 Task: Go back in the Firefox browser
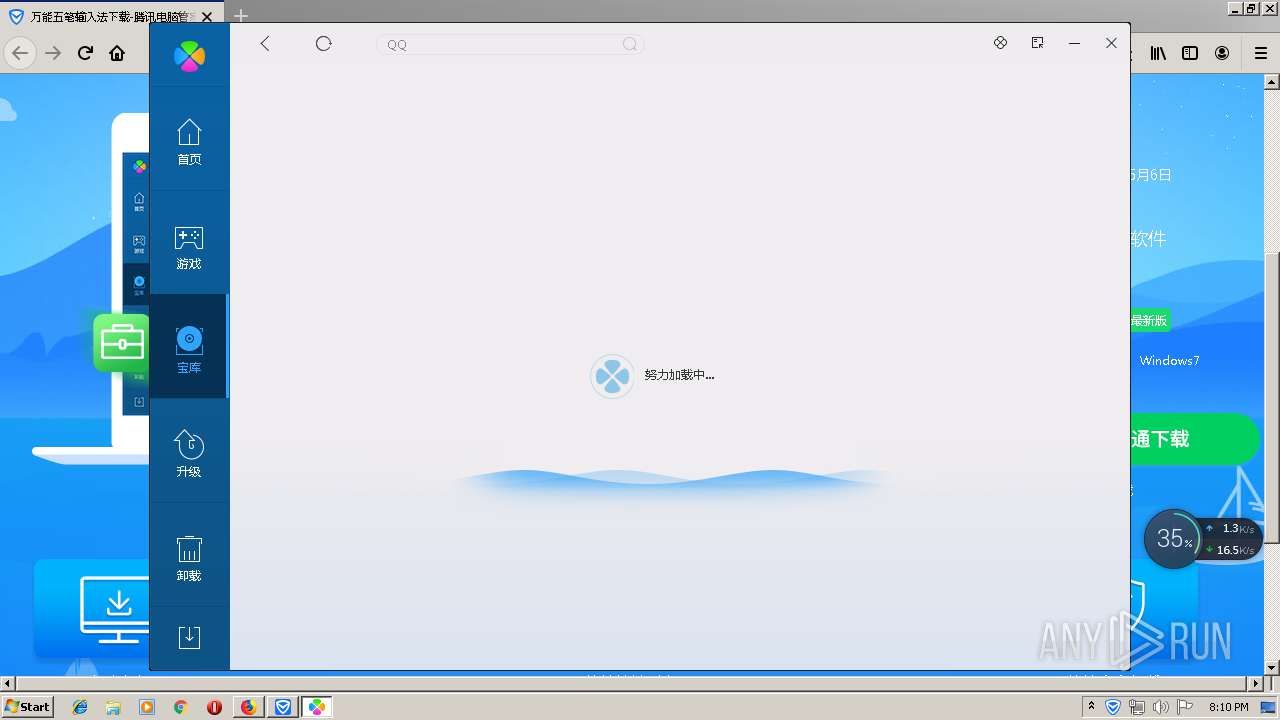coord(21,53)
